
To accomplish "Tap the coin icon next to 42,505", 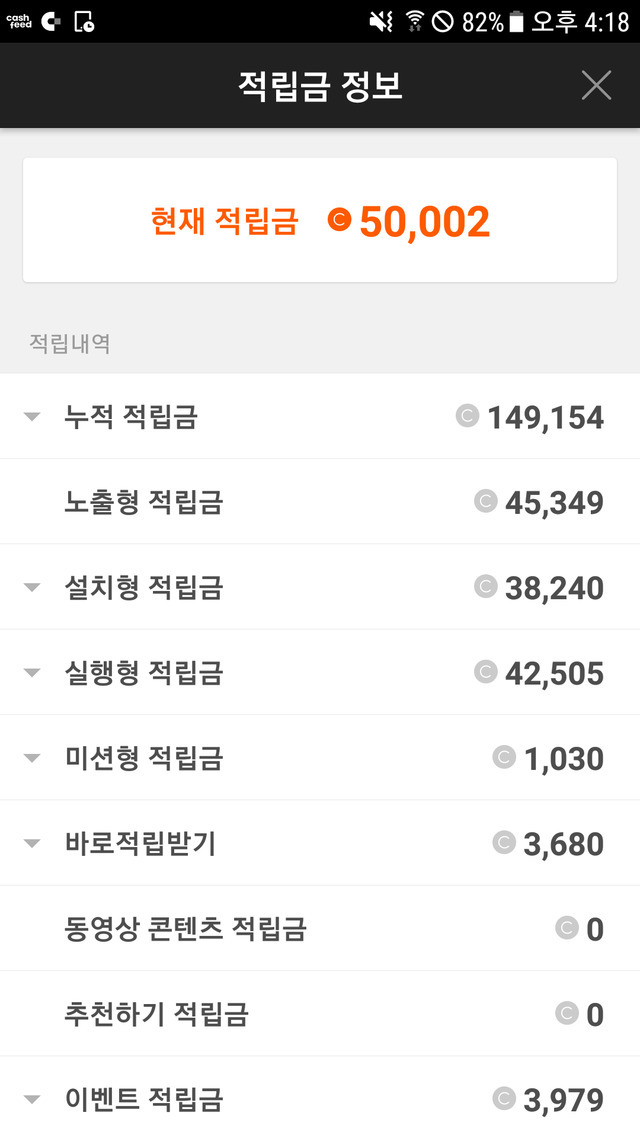I will [x=485, y=671].
